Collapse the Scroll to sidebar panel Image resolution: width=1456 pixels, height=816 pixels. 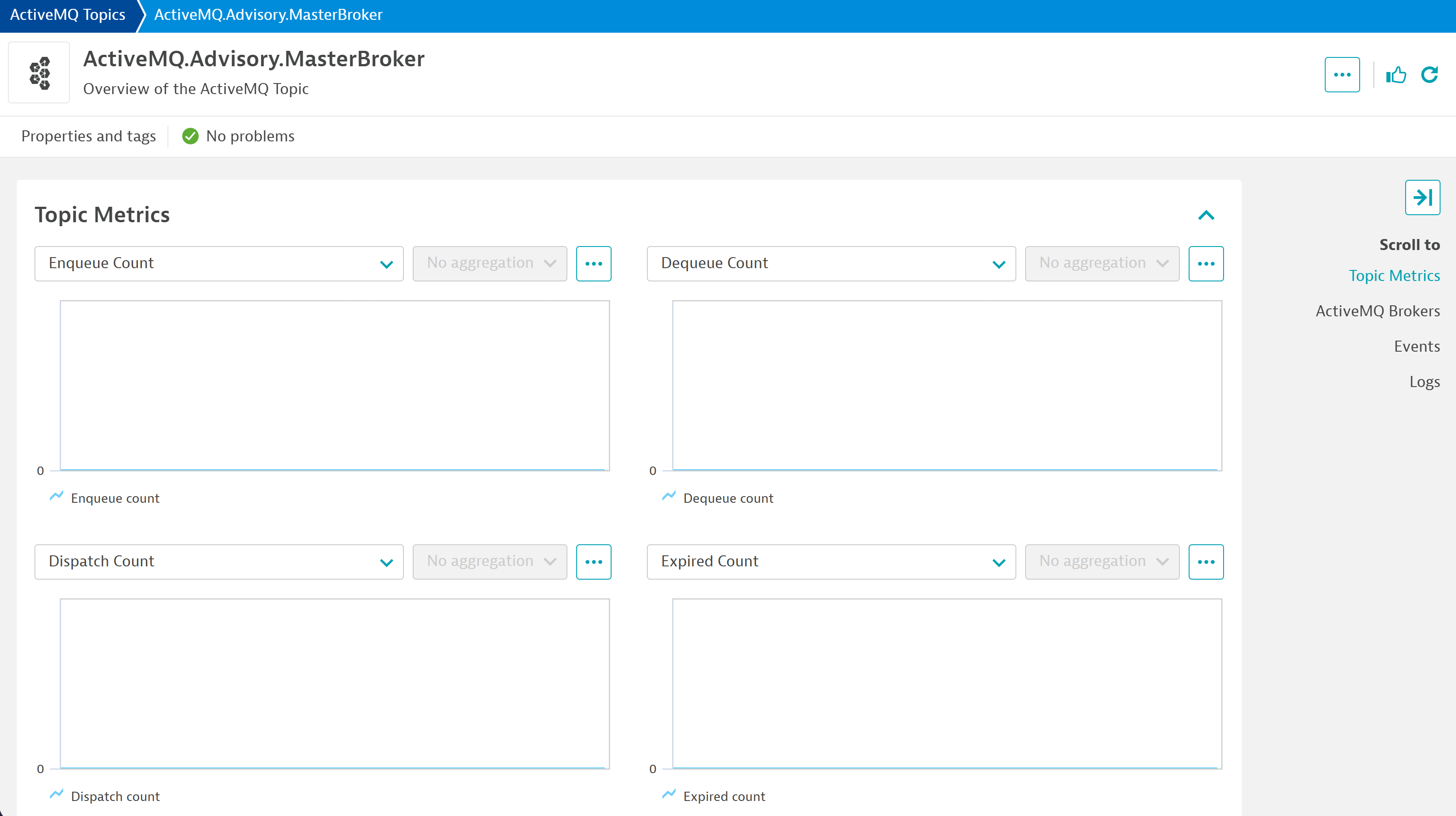[x=1422, y=197]
